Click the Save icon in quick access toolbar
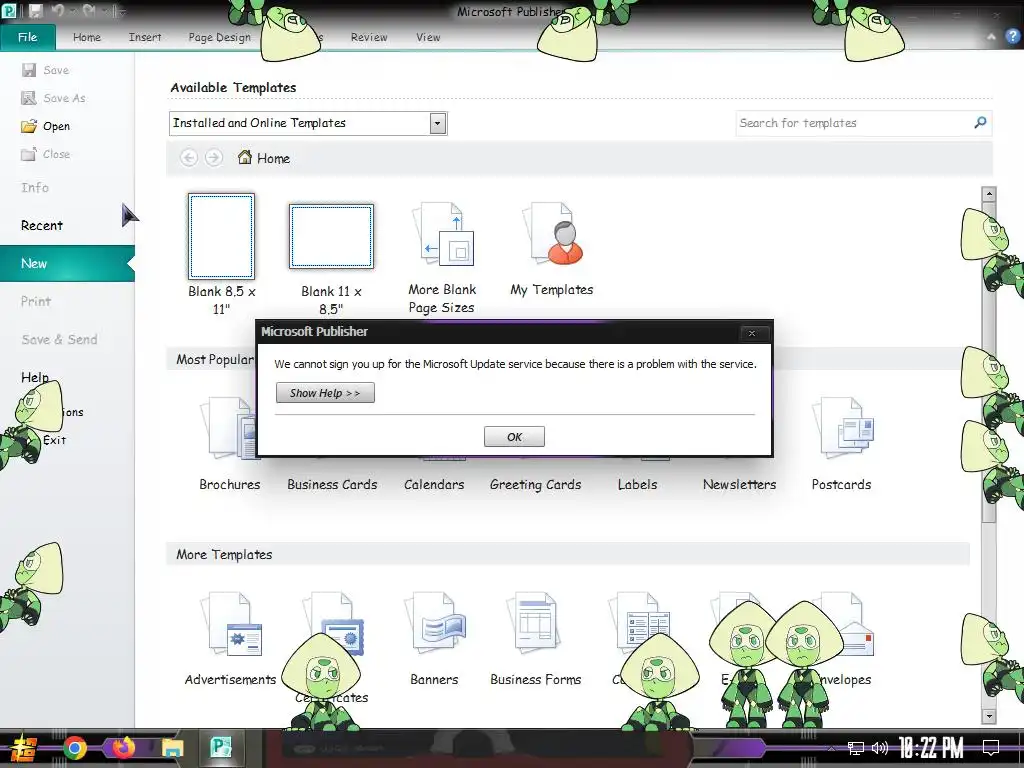Screen dimensions: 1024x768 [35, 11]
